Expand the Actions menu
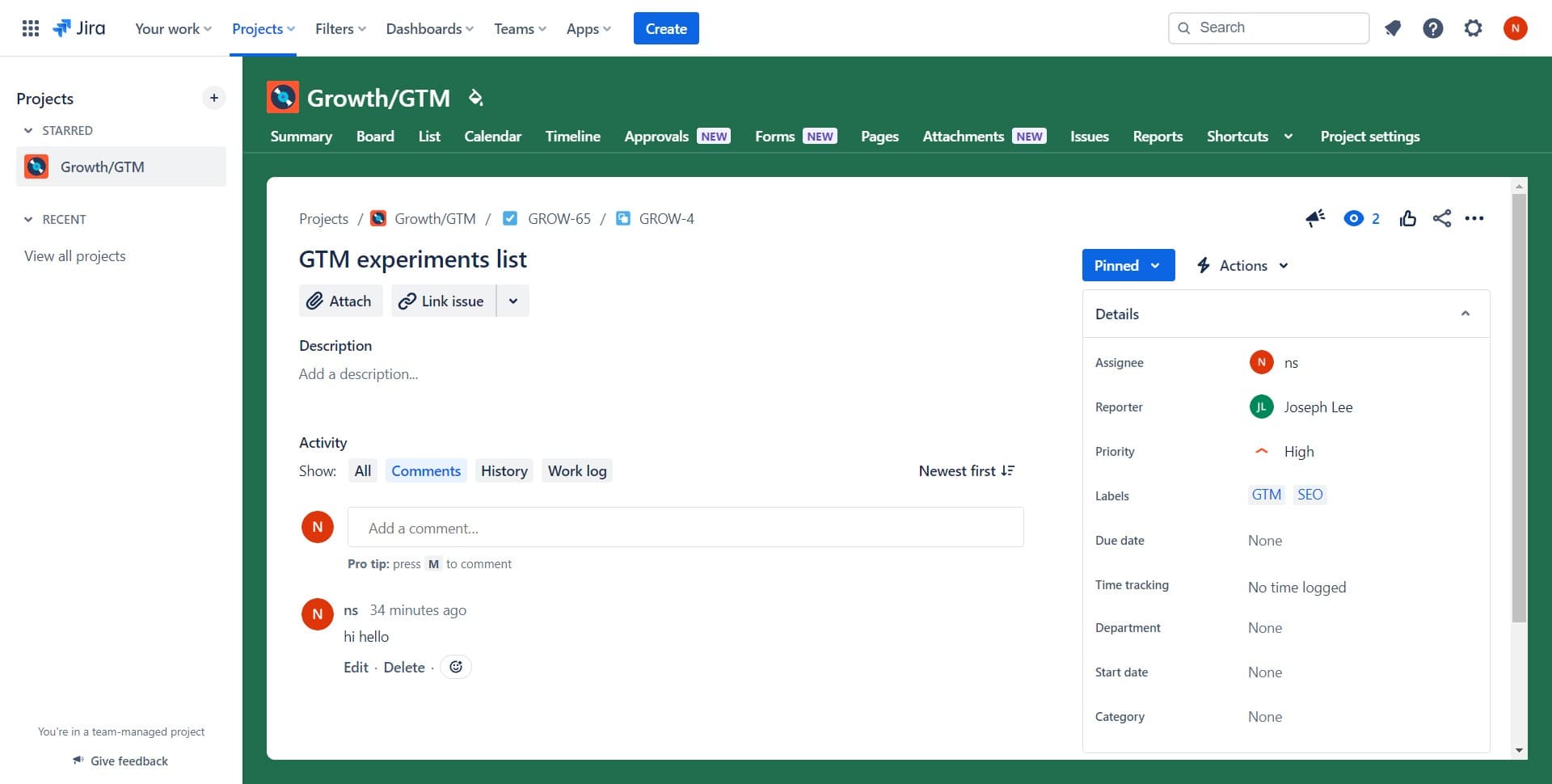Screen dimensions: 1552x784 click(x=1242, y=265)
